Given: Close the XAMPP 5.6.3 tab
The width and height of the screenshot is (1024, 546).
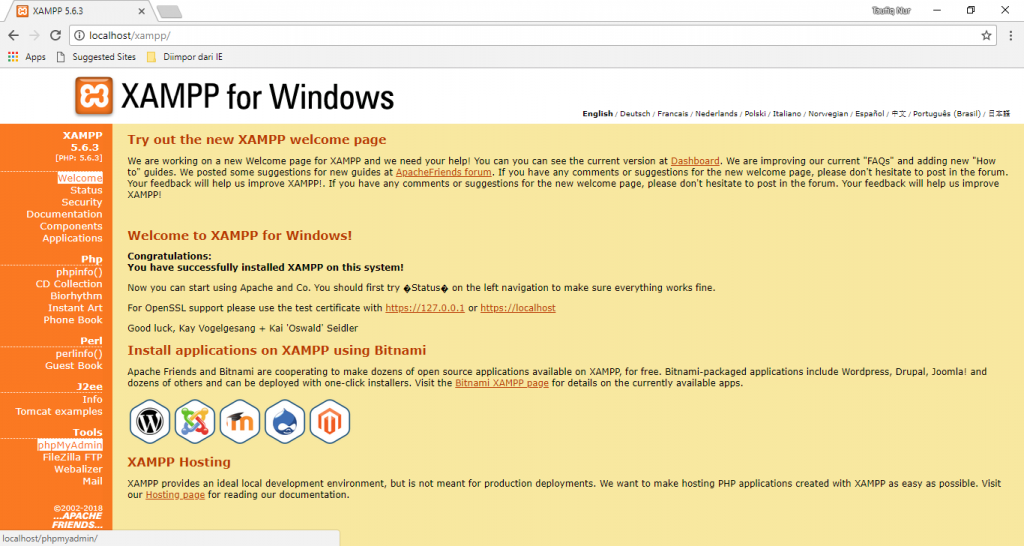Looking at the screenshot, I should pyautogui.click(x=141, y=11).
